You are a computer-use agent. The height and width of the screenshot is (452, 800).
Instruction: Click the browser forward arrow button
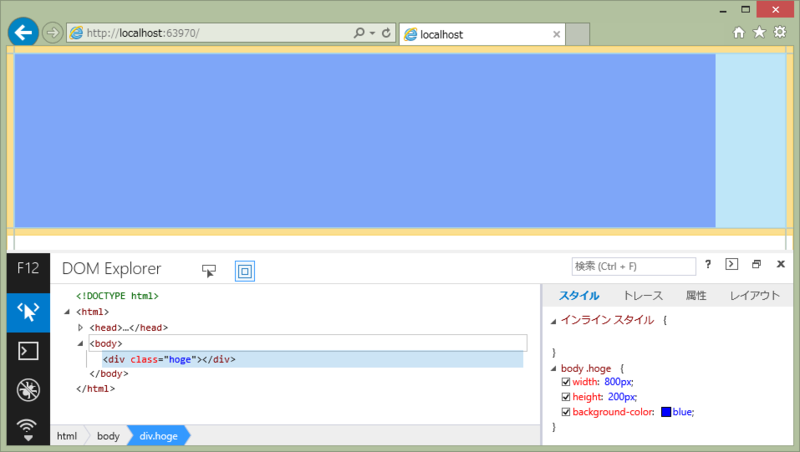point(52,34)
